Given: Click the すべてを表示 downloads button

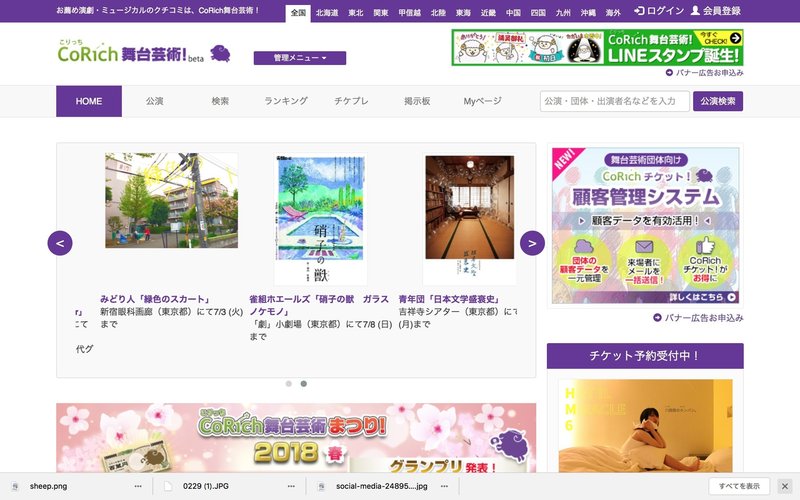Looking at the screenshot, I should tap(739, 486).
